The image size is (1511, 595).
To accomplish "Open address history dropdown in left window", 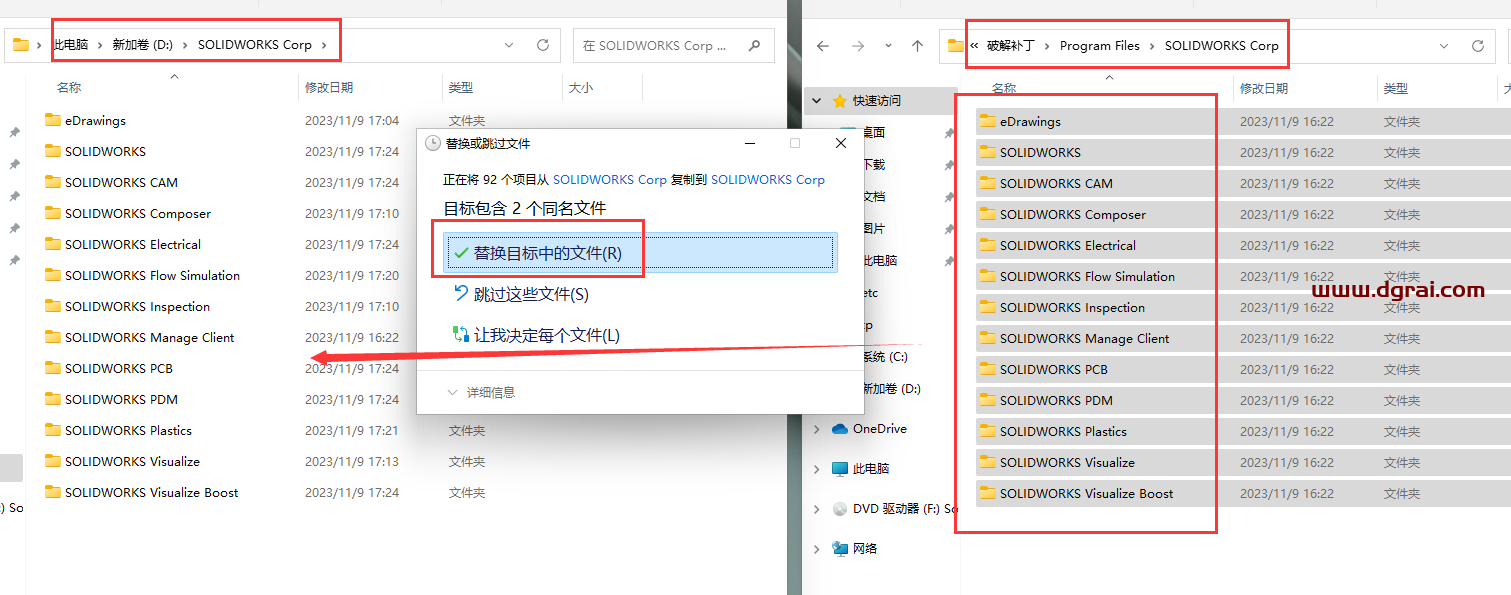I will pos(509,45).
